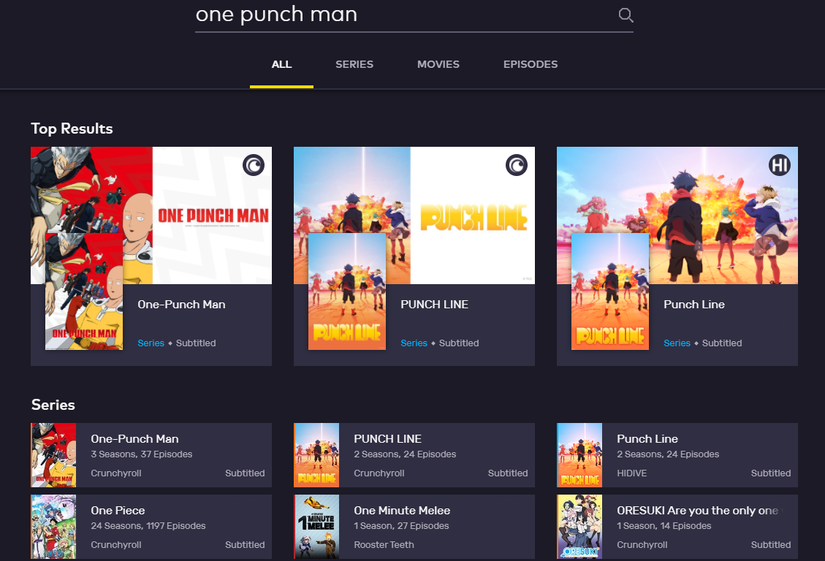
Task: Open 'PUNCH LINE' series row title
Action: click(x=388, y=439)
